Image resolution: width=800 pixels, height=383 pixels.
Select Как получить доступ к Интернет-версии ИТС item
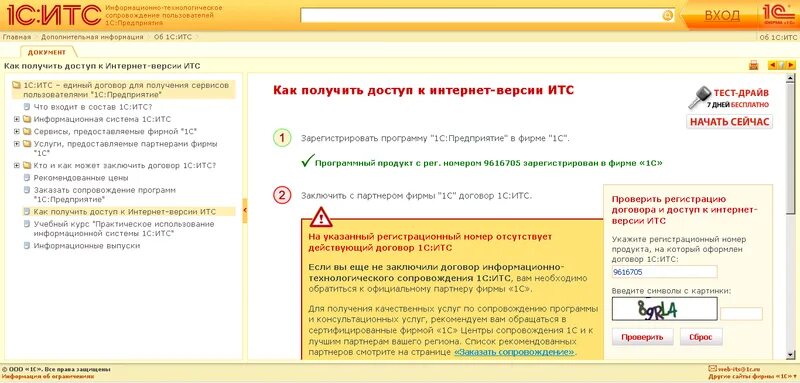pos(124,212)
